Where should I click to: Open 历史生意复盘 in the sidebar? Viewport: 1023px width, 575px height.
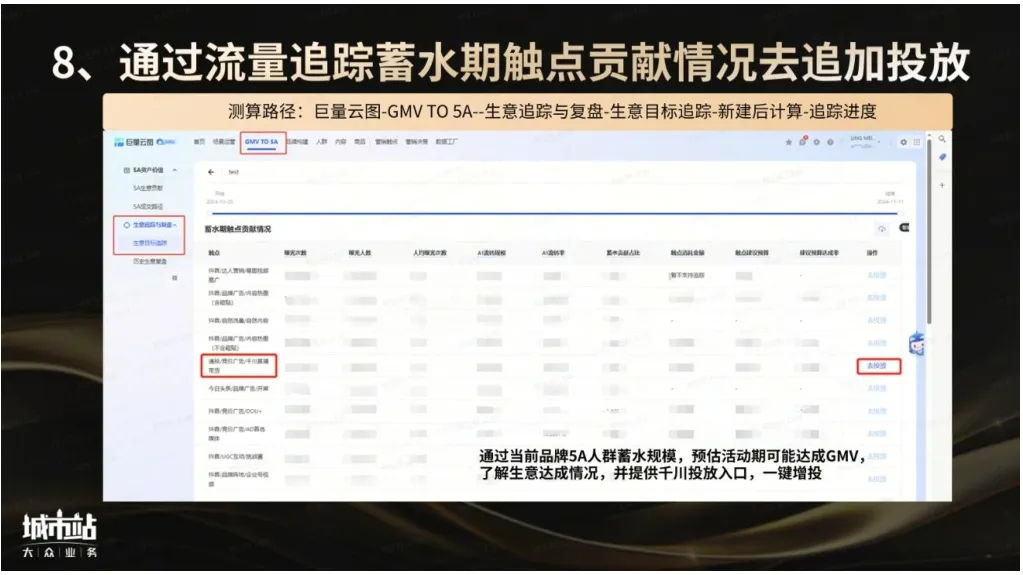point(150,261)
